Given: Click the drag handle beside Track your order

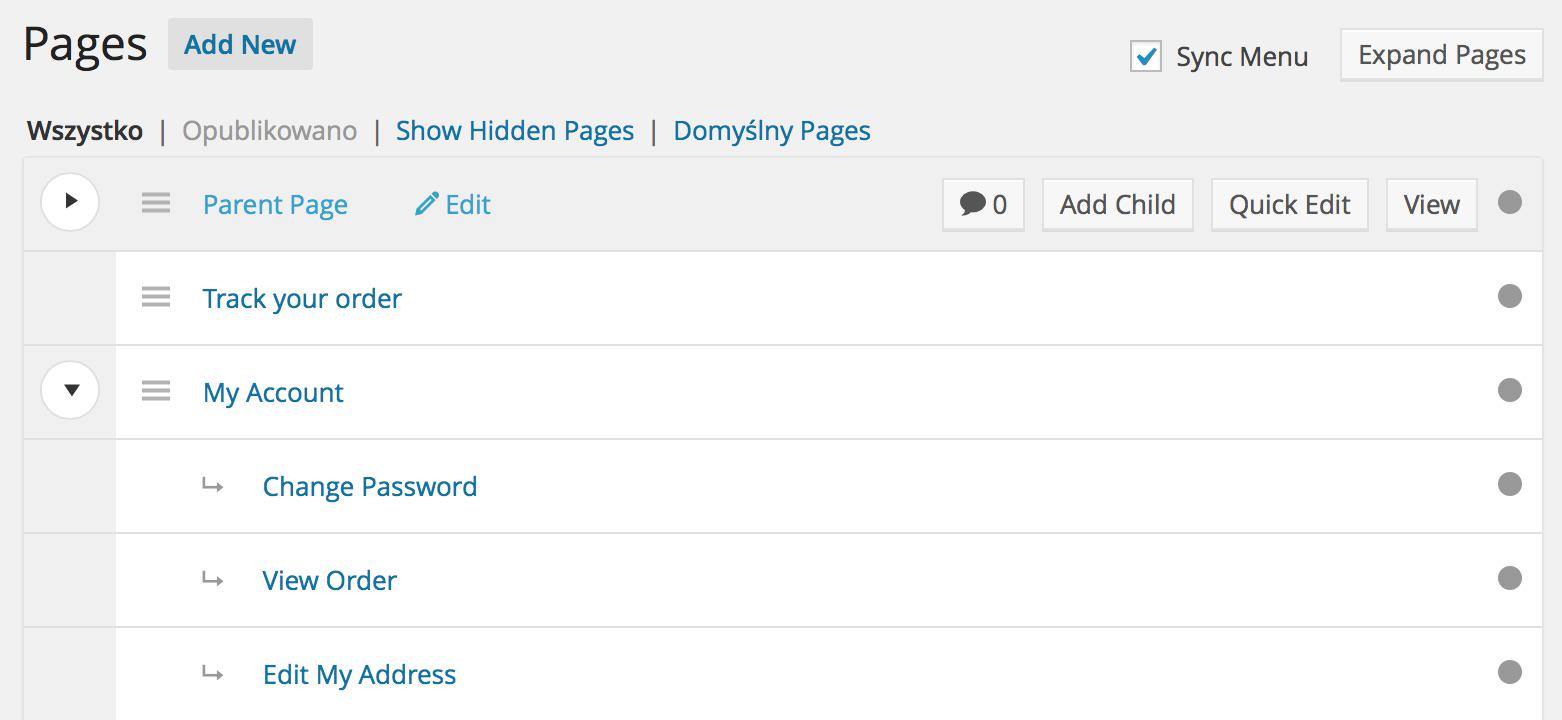Looking at the screenshot, I should coord(156,297).
